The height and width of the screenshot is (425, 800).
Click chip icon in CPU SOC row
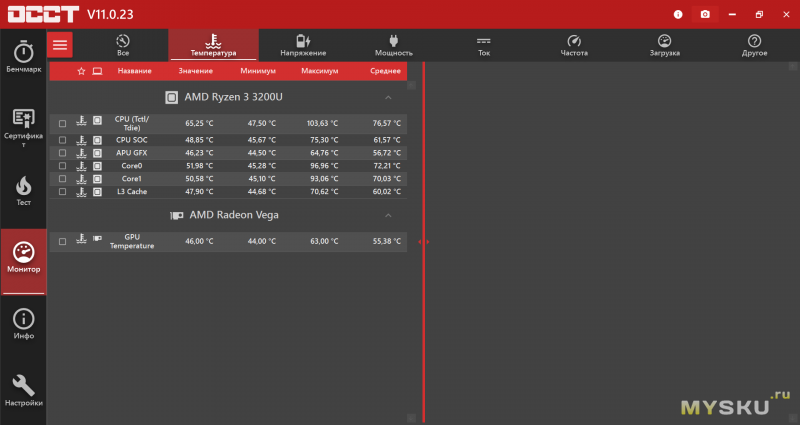(x=97, y=140)
